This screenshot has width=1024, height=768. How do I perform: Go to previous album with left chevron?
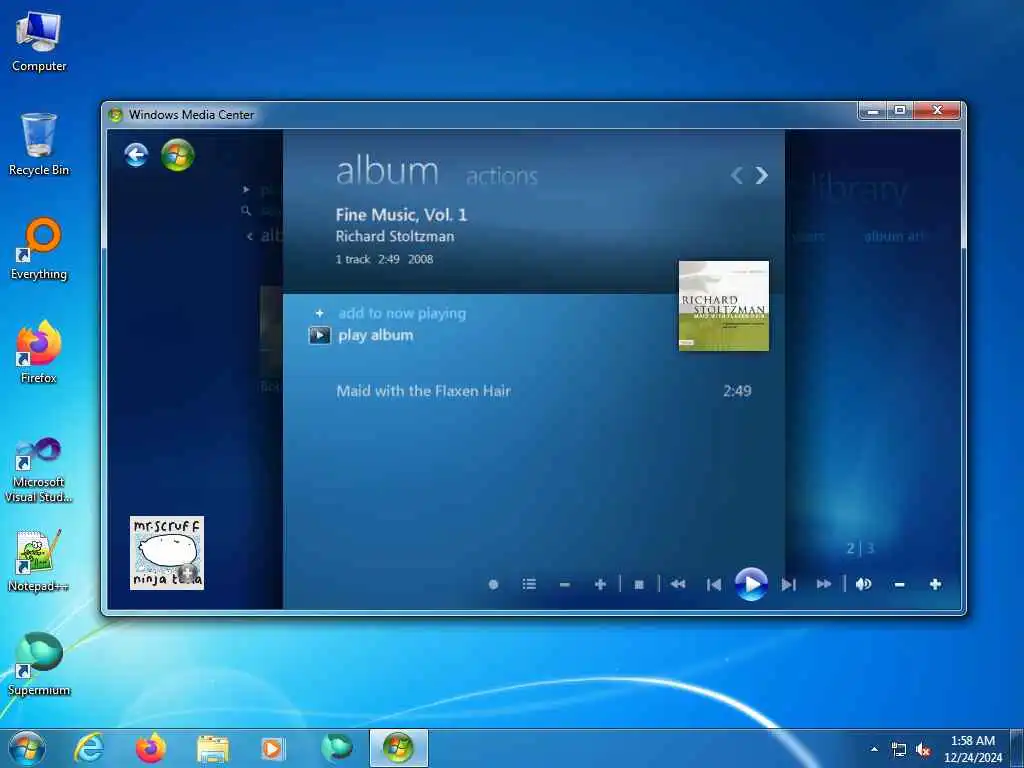[x=737, y=175]
